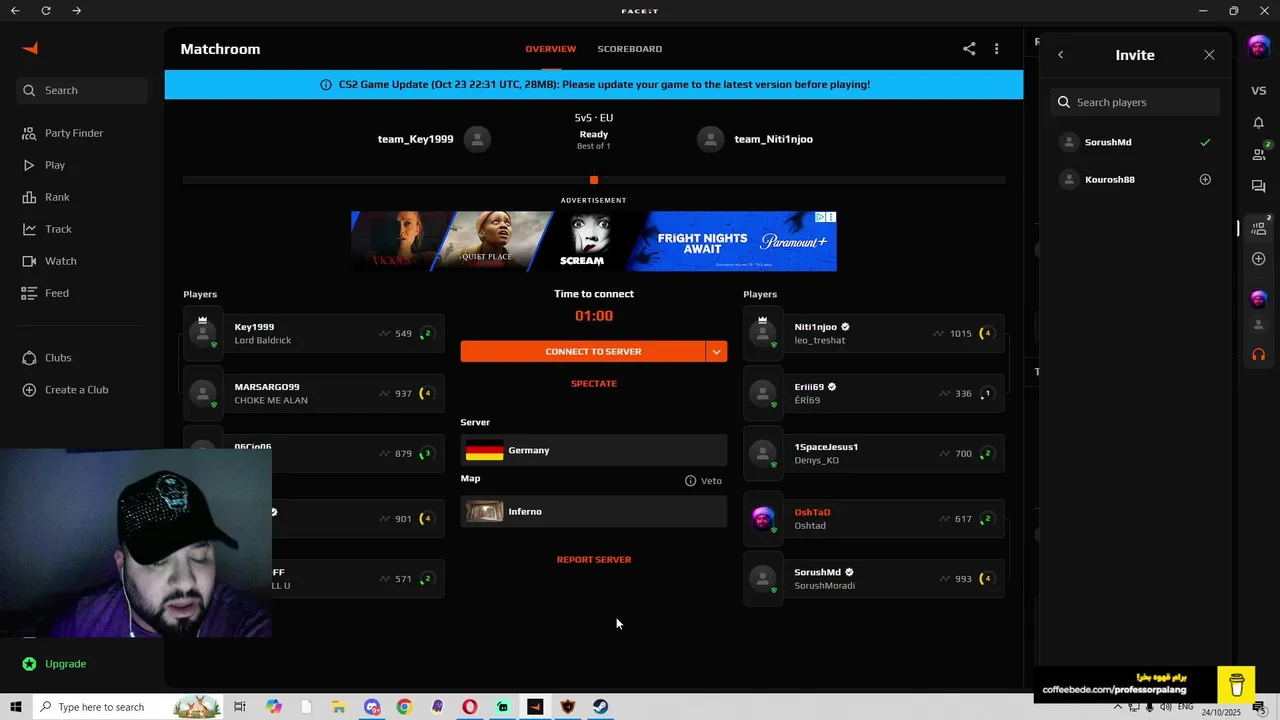
Task: Open player Key1999 profile row
Action: pos(314,334)
